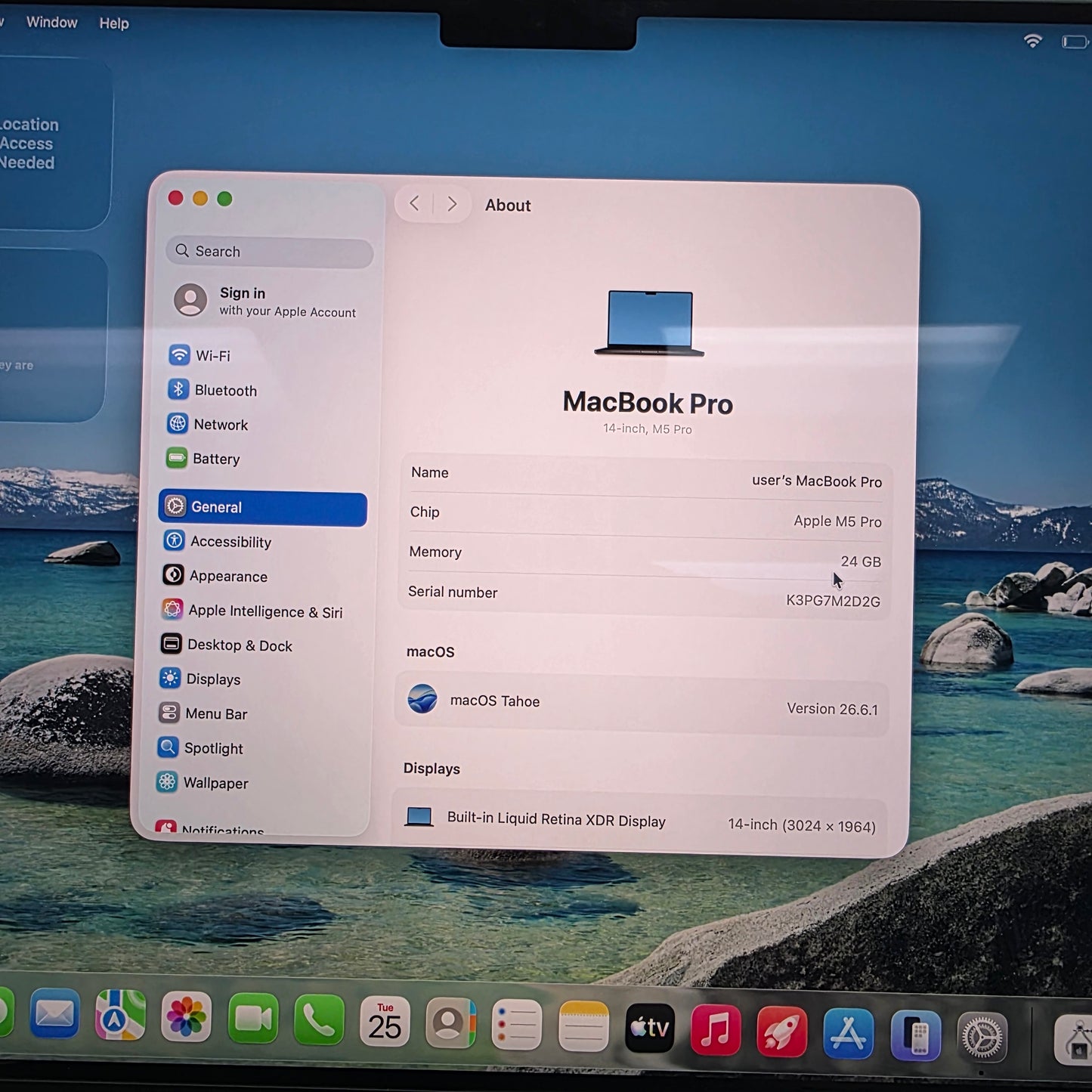The width and height of the screenshot is (1092, 1092).
Task: Launch Photos from the Dock
Action: pos(186,1017)
